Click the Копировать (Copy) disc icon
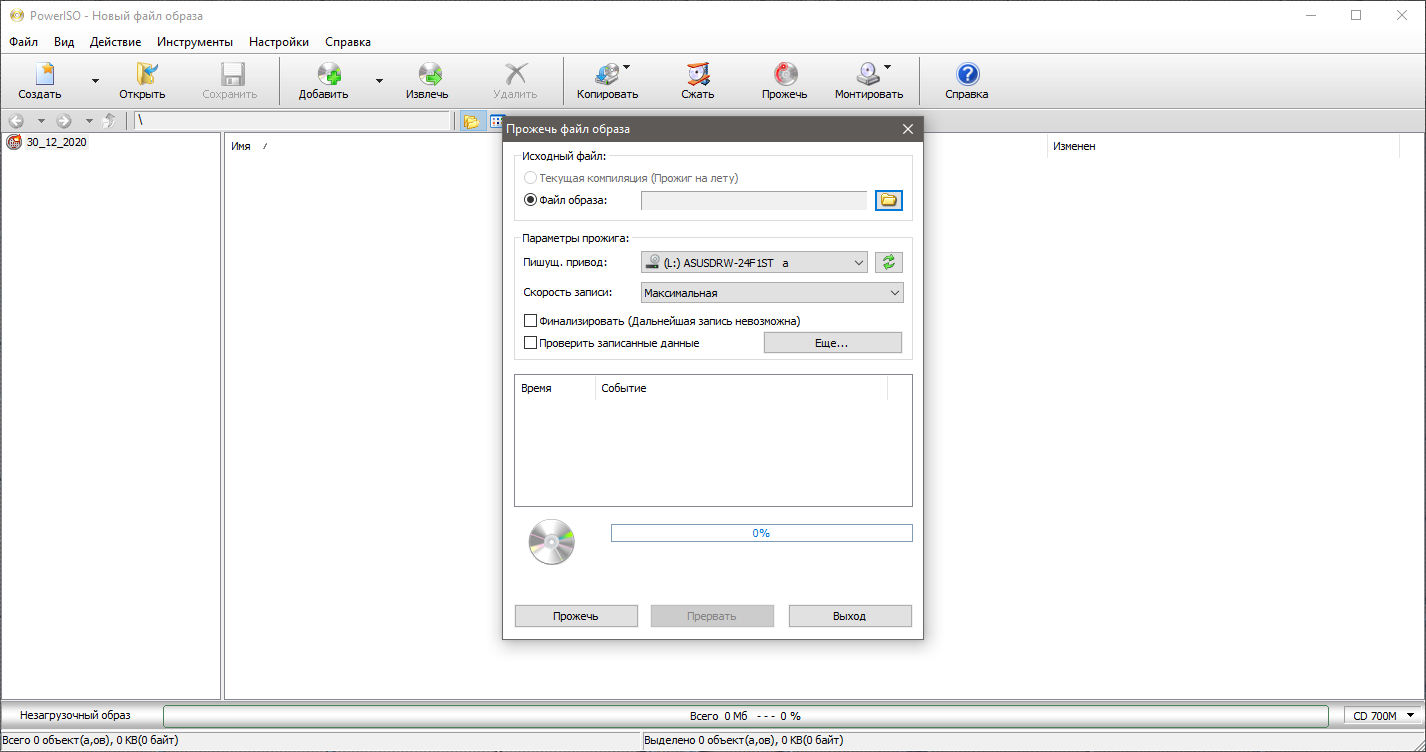Image resolution: width=1426 pixels, height=752 pixels. (x=606, y=74)
